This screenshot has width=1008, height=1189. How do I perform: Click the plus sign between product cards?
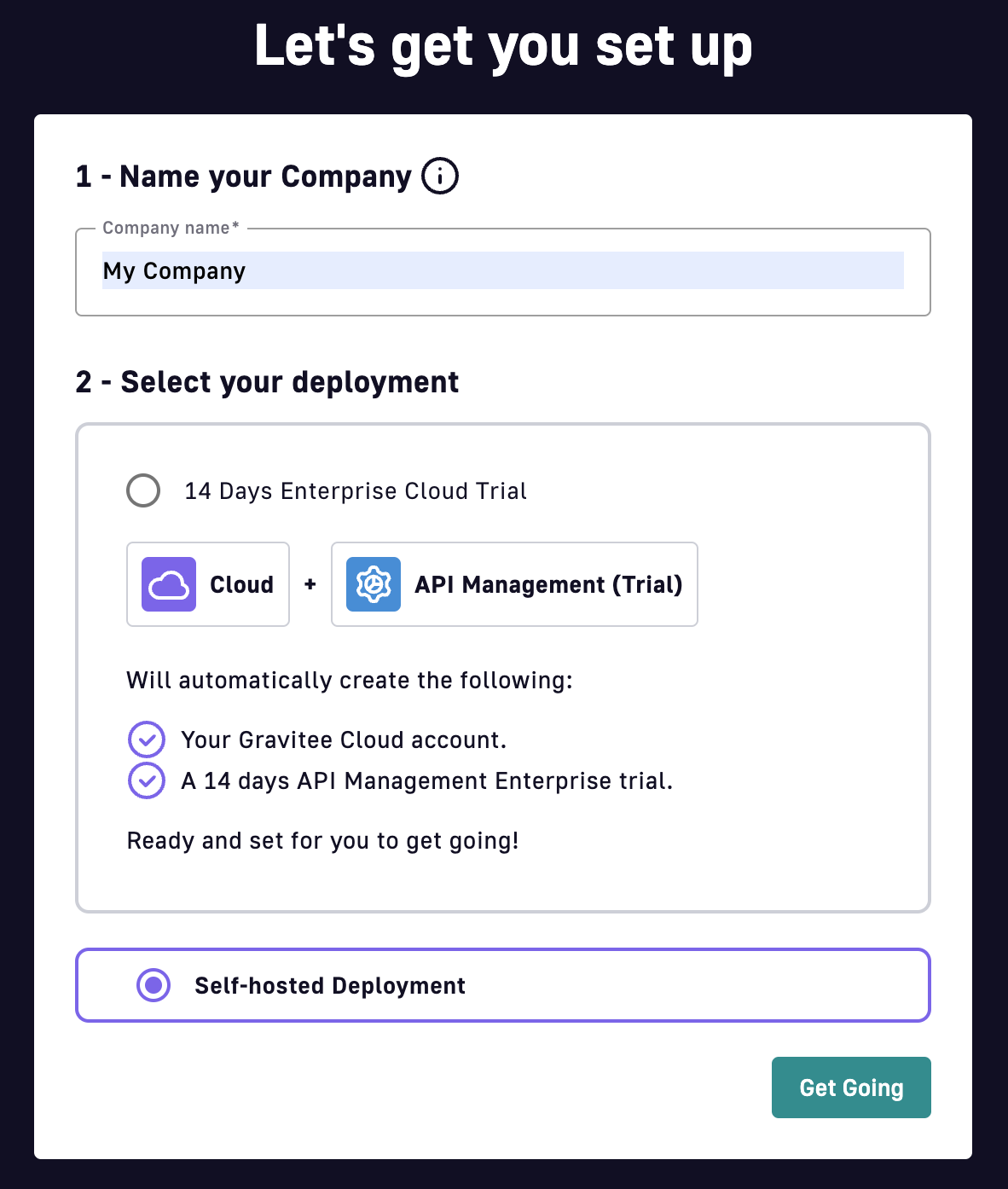click(310, 584)
